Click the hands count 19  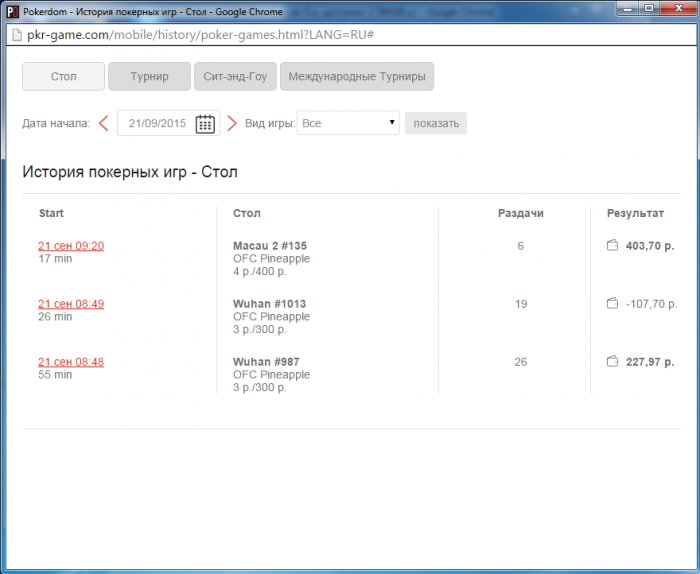521,304
